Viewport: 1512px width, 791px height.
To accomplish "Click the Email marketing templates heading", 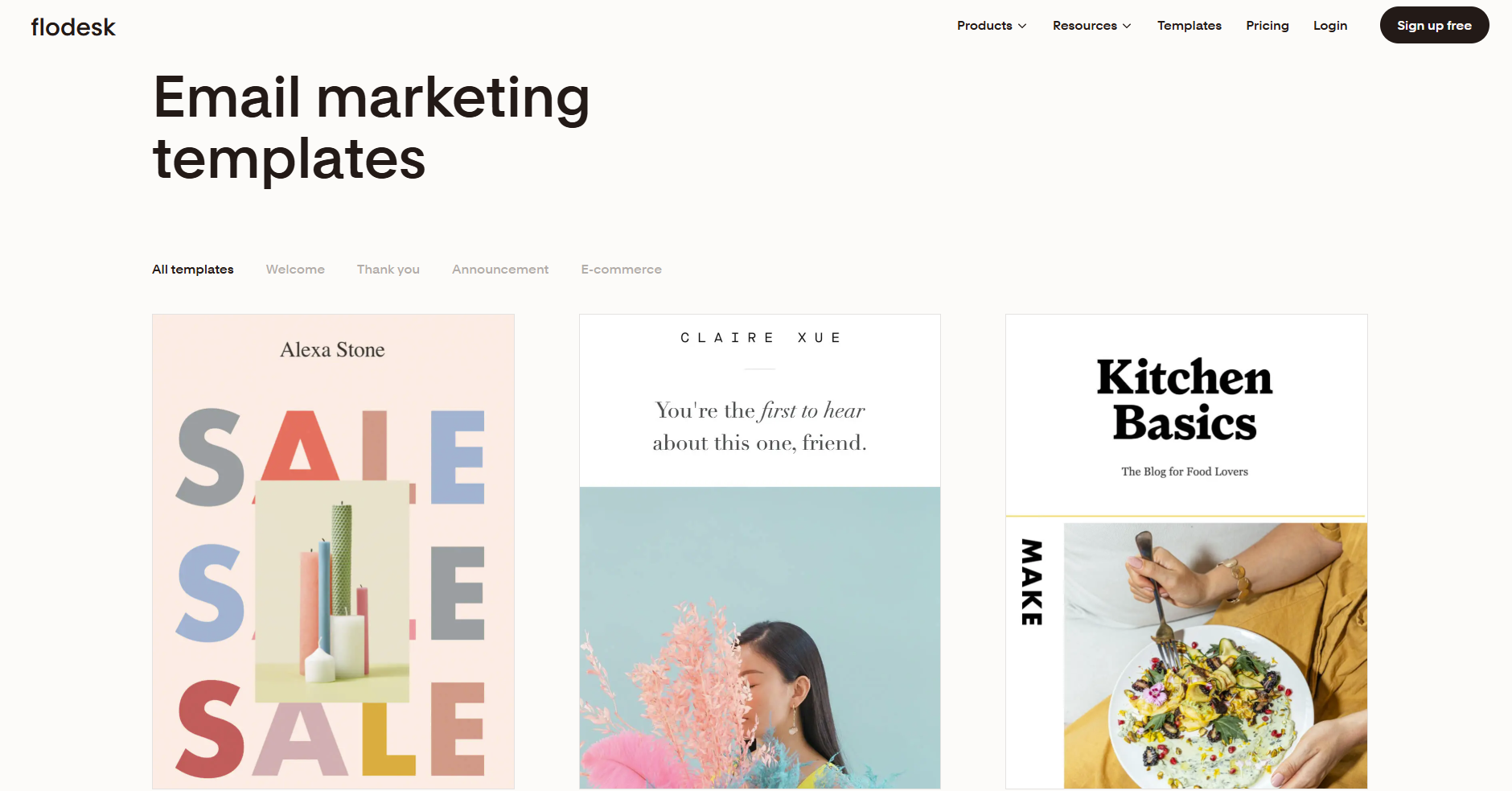I will (371, 128).
